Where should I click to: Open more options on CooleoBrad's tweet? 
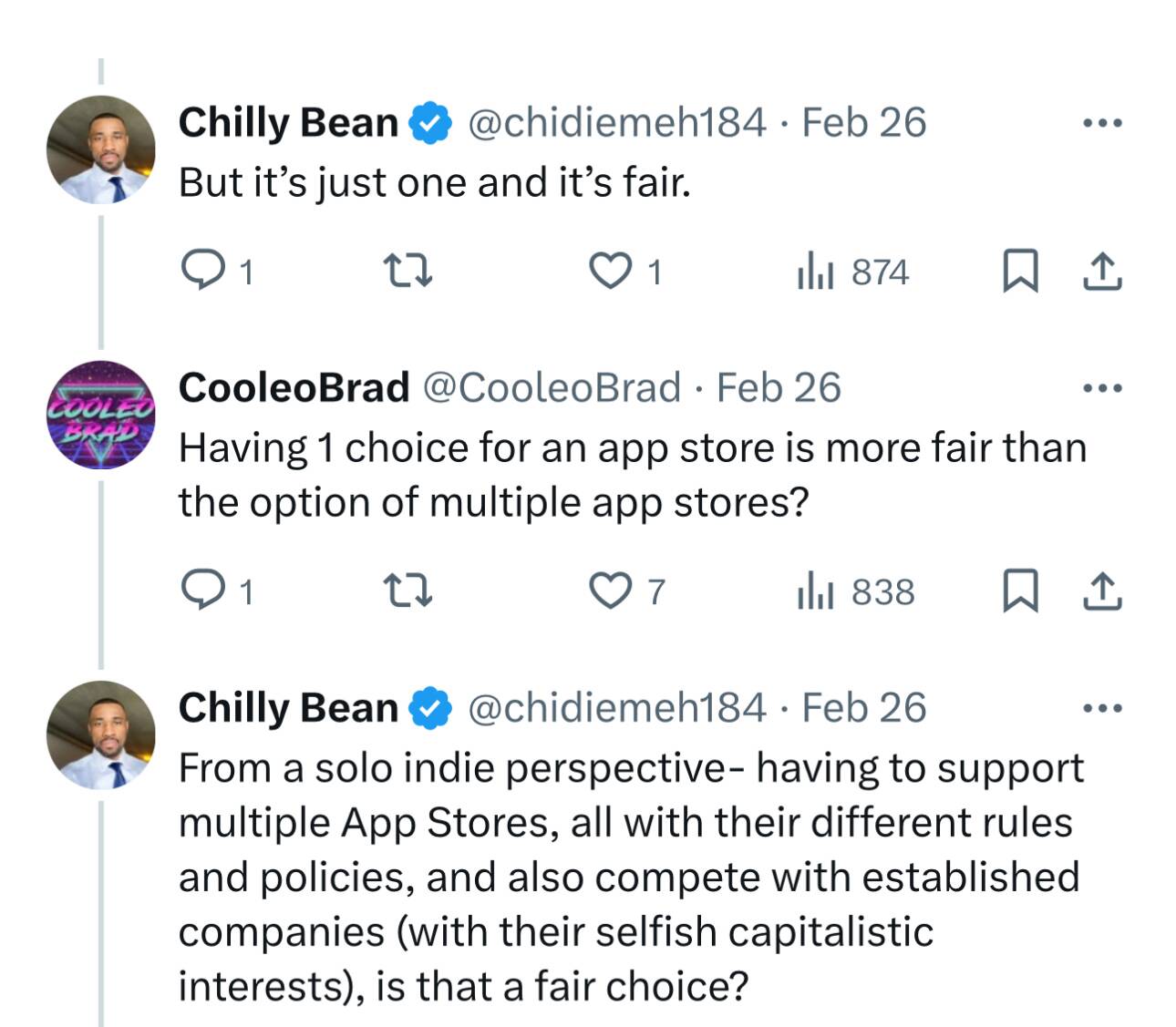[1102, 388]
